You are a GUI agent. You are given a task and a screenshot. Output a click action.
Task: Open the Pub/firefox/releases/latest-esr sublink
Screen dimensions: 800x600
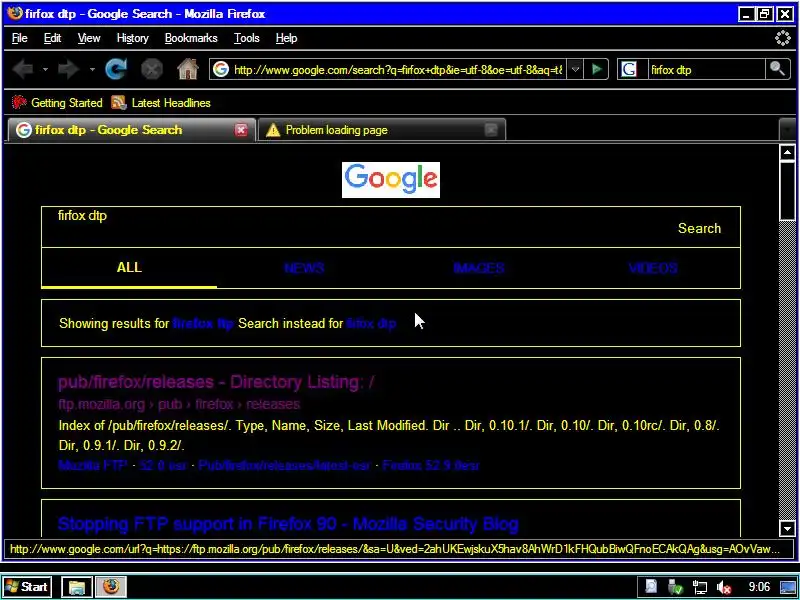(284, 465)
